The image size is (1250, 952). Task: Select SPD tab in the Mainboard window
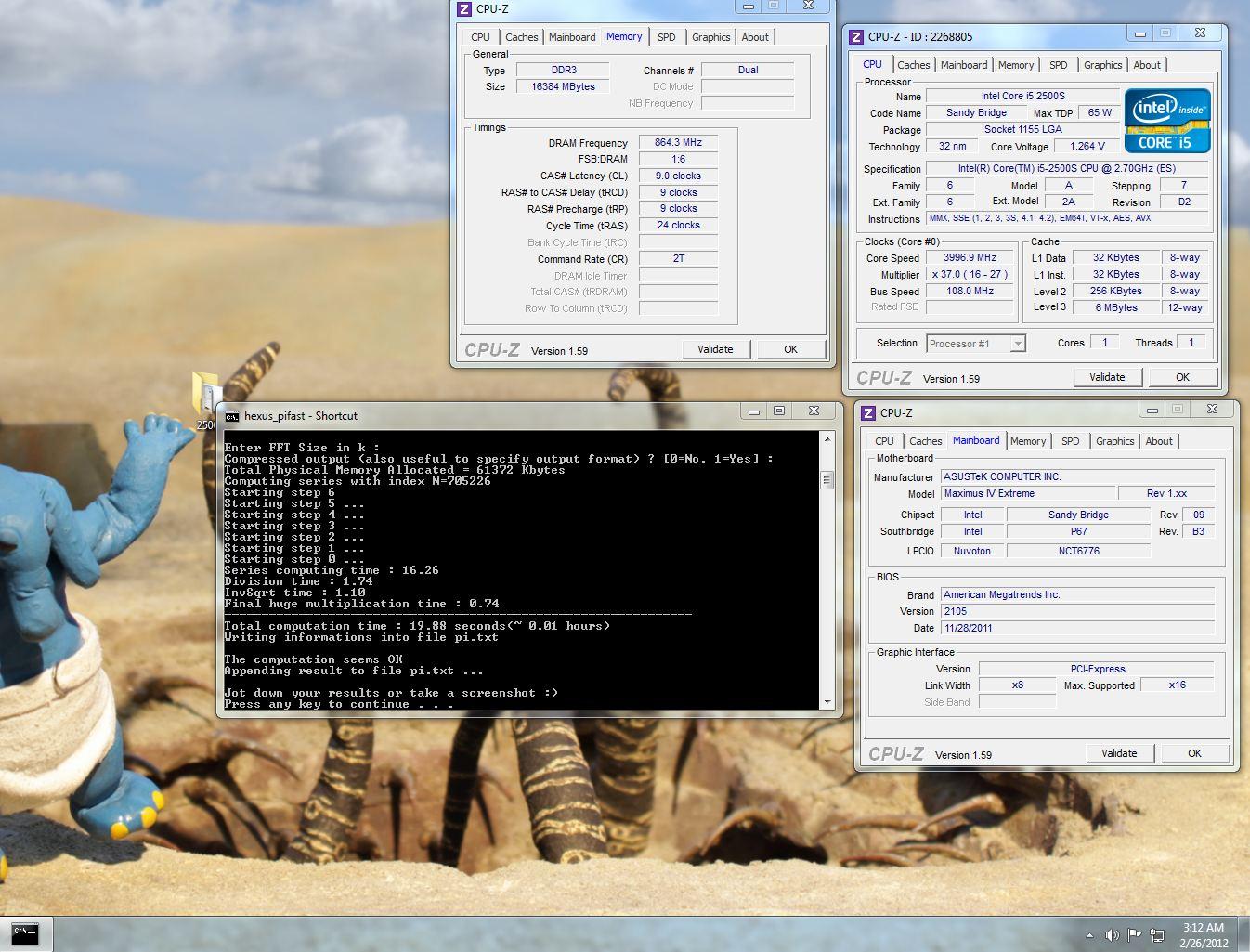1070,441
